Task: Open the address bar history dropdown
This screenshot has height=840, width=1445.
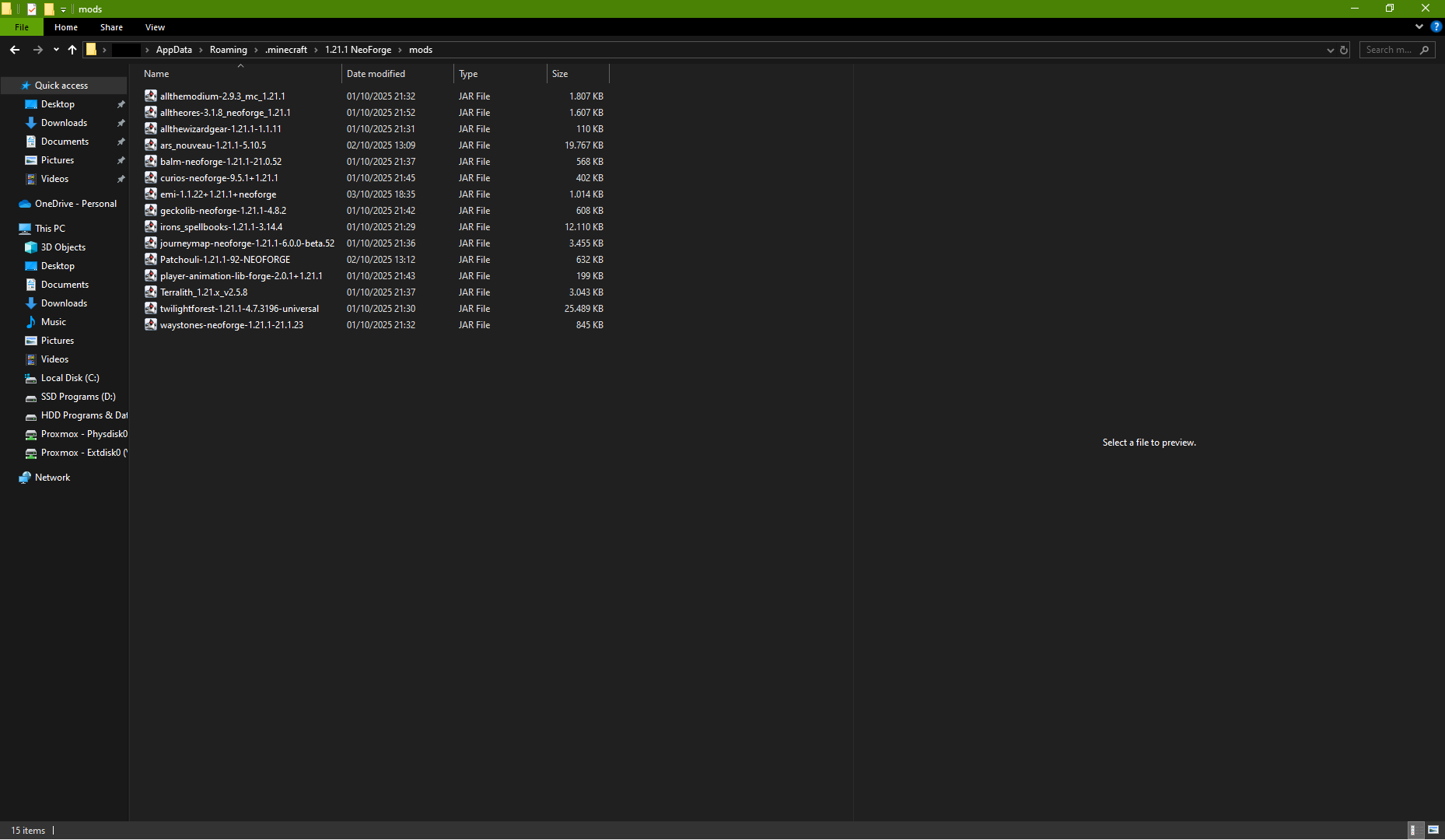Action: pyautogui.click(x=1330, y=50)
